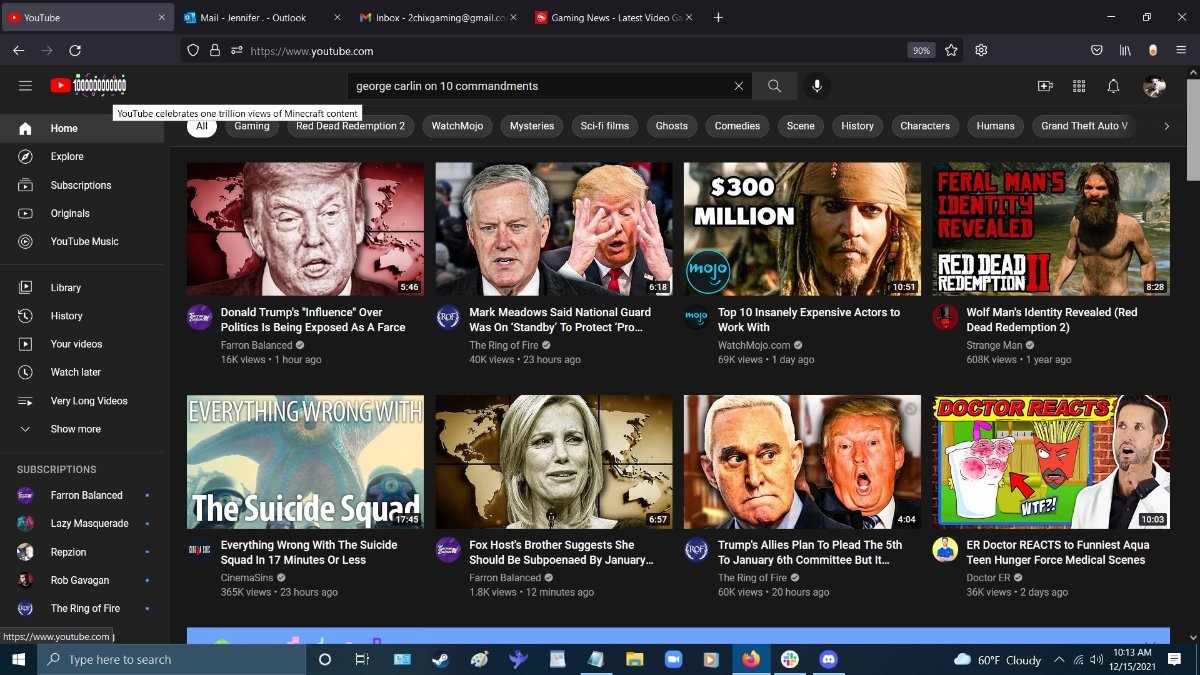
Task: Open the Doctor Reacts Aqua Teen thumbnail
Action: point(1051,462)
